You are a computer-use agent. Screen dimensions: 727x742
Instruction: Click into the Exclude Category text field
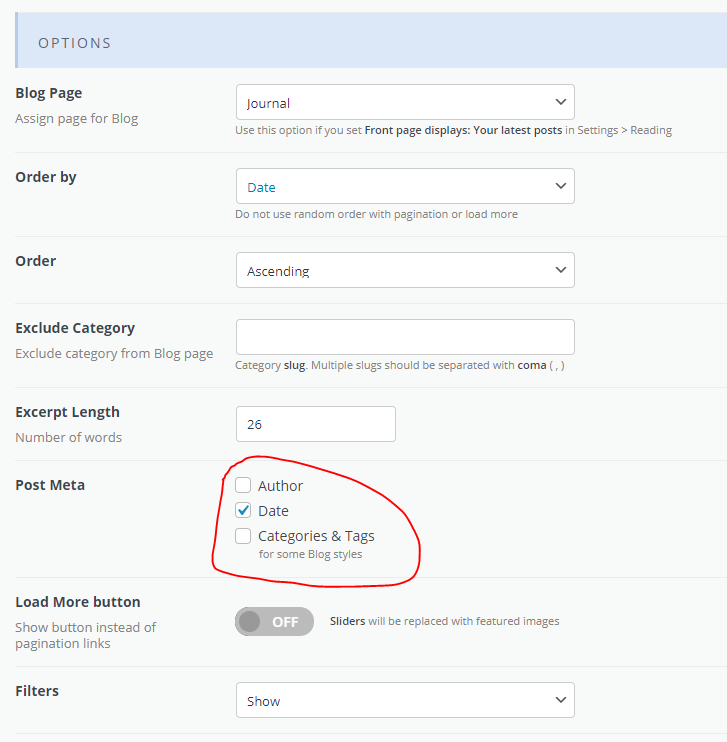[x=405, y=337]
